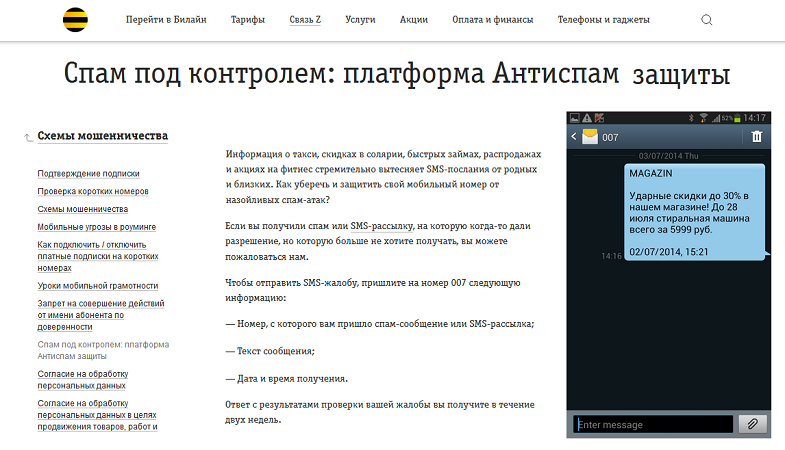Image resolution: width=785 pixels, height=450 pixels.
Task: Click the line — Дата и время получения.
Action: coord(286,378)
